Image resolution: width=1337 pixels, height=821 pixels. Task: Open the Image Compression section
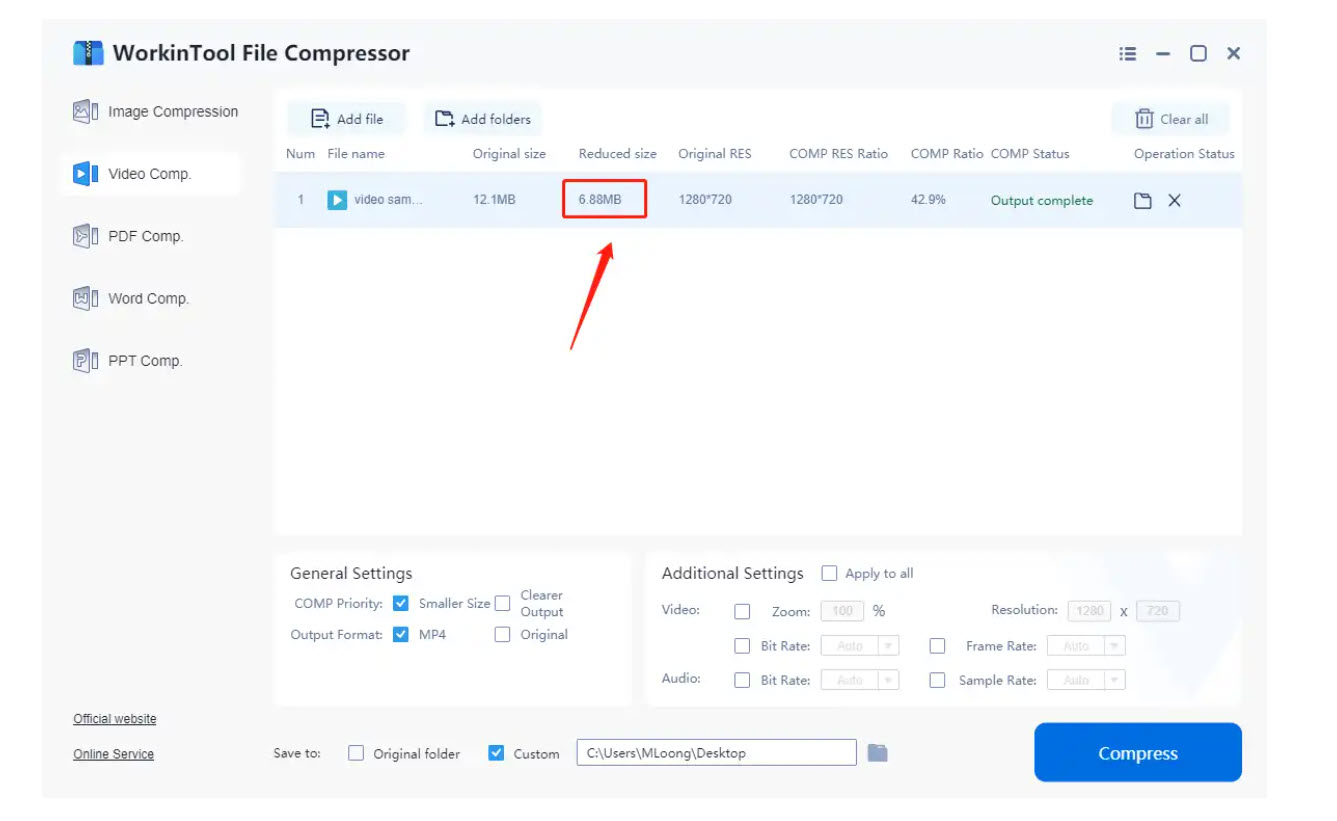pyautogui.click(x=155, y=112)
